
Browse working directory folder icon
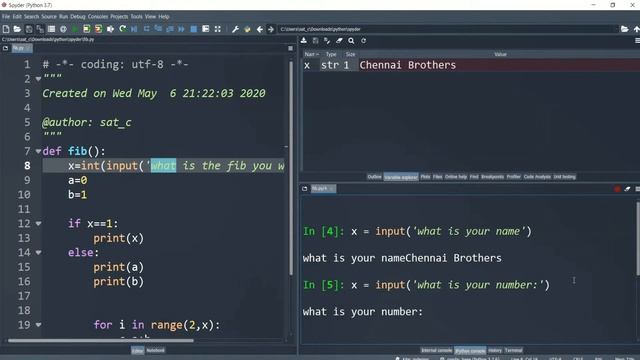624,29
